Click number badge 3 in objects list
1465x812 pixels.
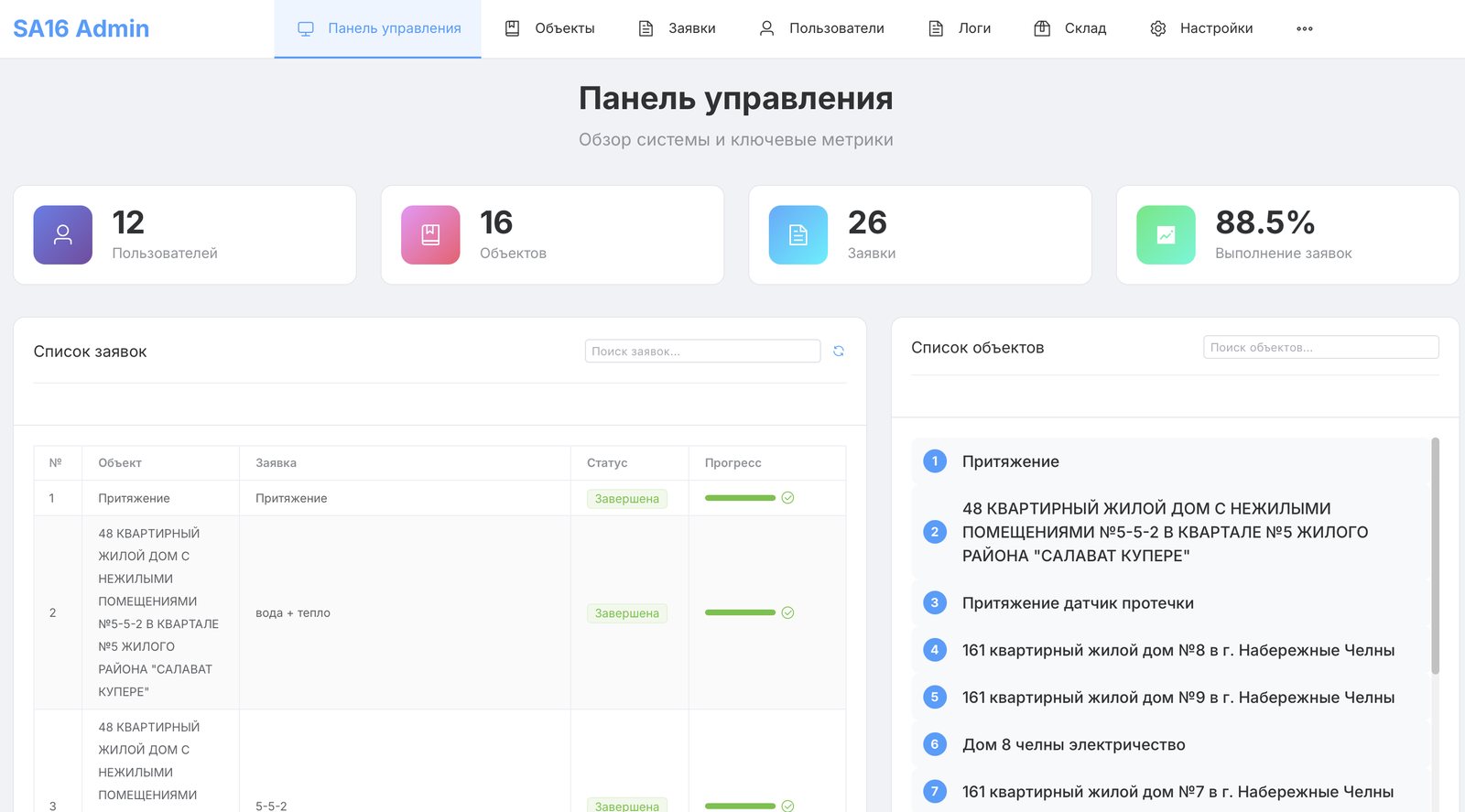[x=935, y=602]
